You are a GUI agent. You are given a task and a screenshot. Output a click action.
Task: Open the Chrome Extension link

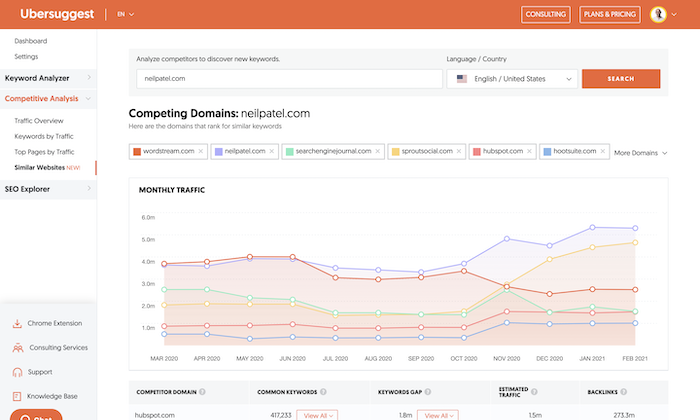point(54,324)
